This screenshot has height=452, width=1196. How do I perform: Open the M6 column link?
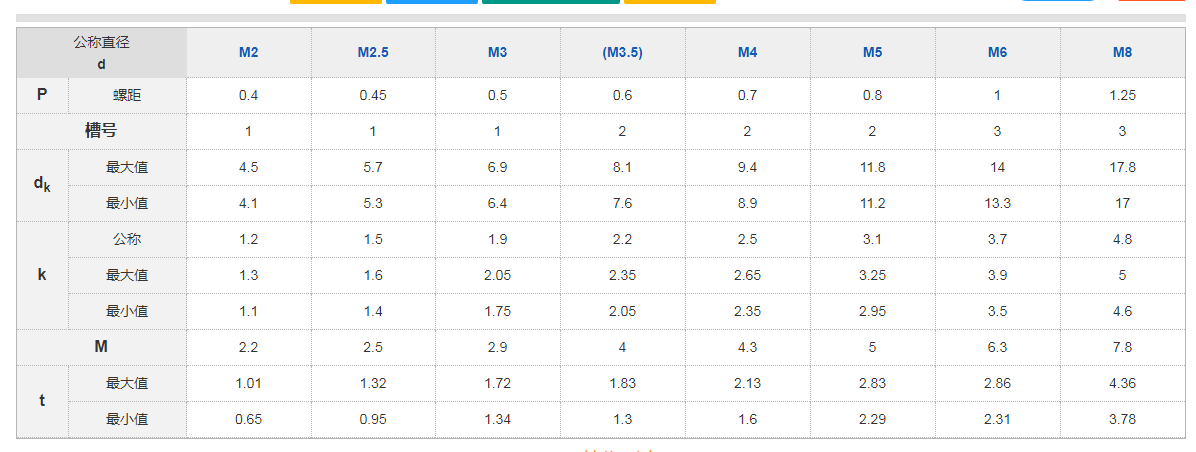click(997, 52)
